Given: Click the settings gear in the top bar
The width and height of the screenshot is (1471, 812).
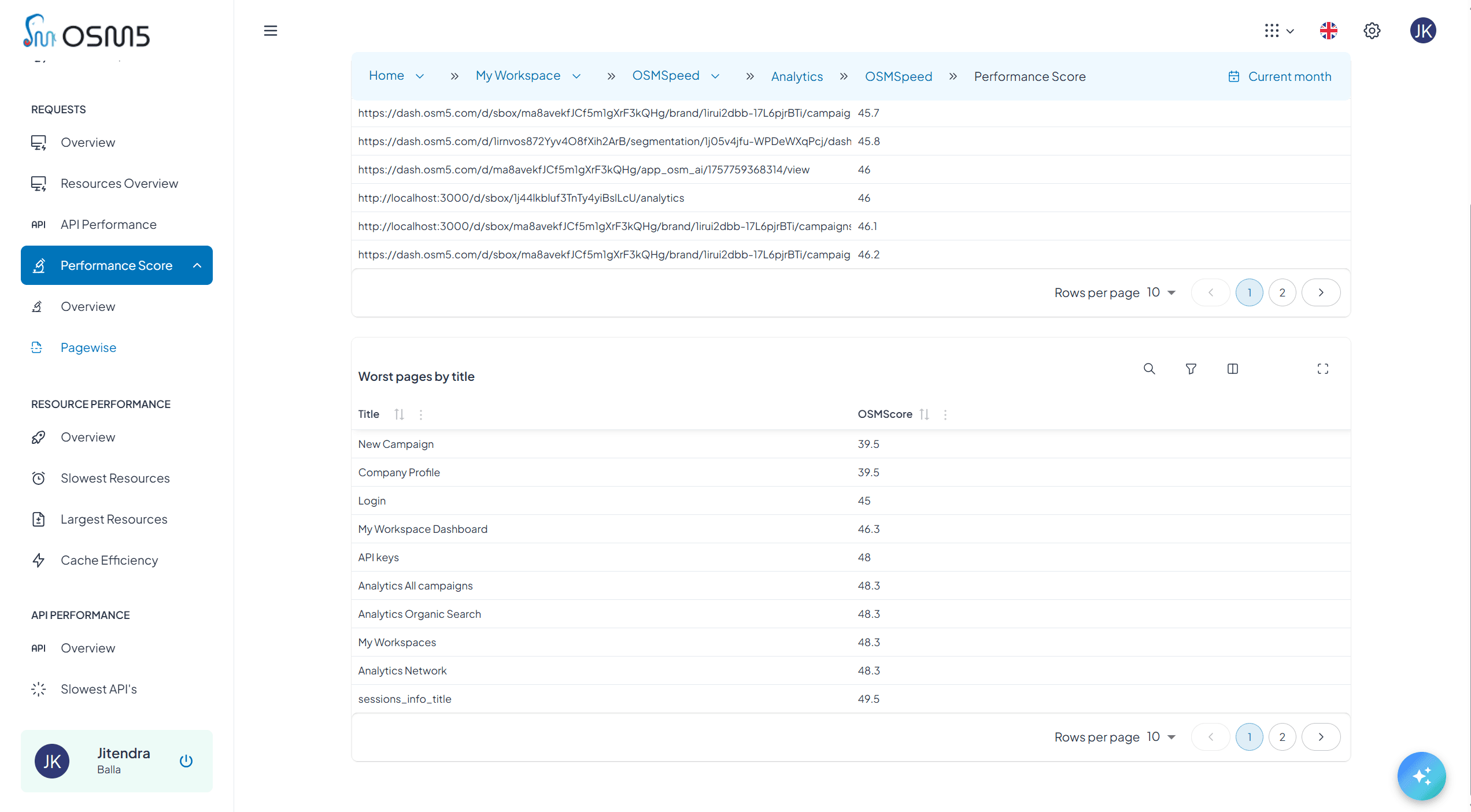Looking at the screenshot, I should tap(1372, 31).
